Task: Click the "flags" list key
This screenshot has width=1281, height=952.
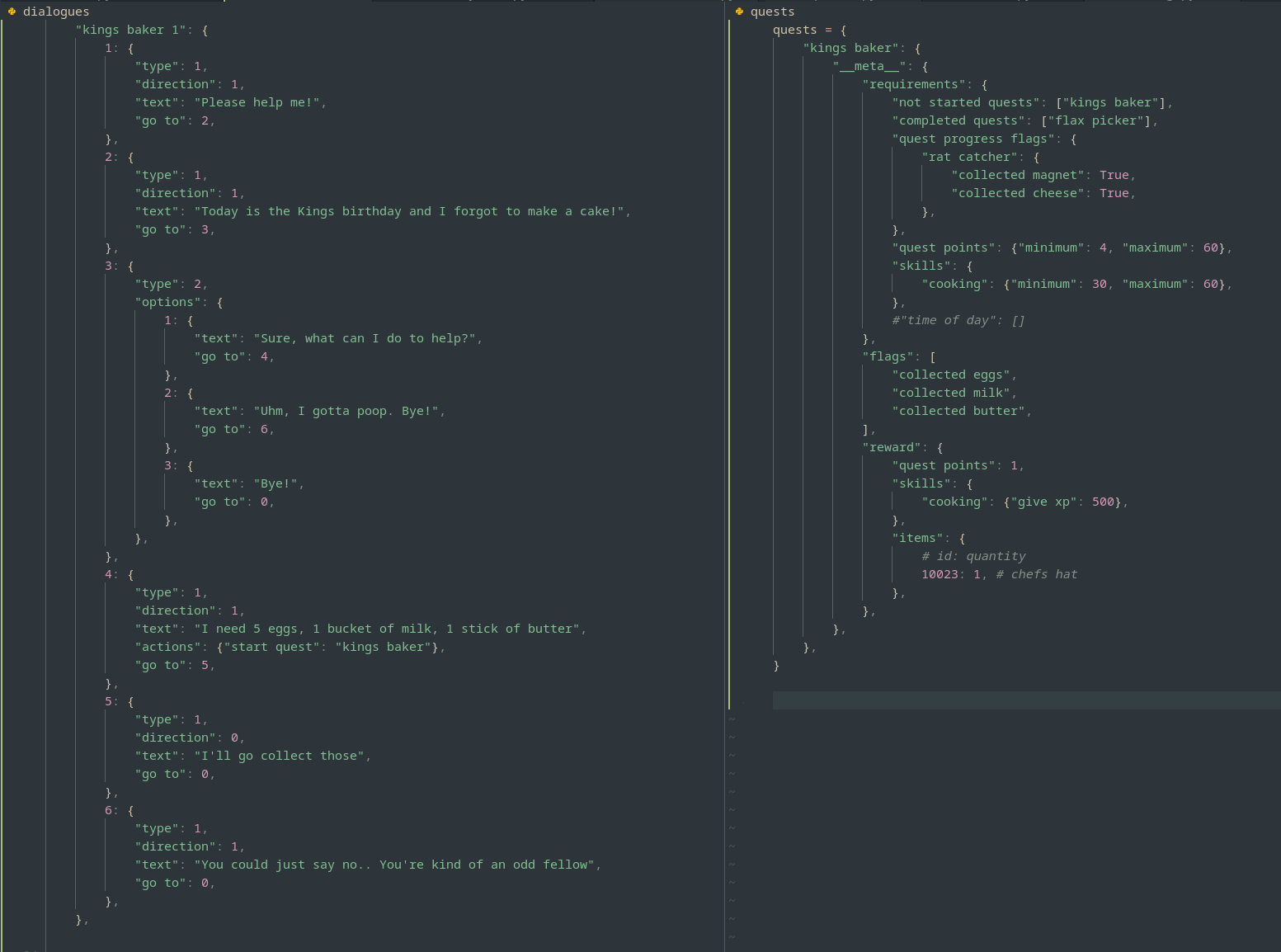Action: 888,356
